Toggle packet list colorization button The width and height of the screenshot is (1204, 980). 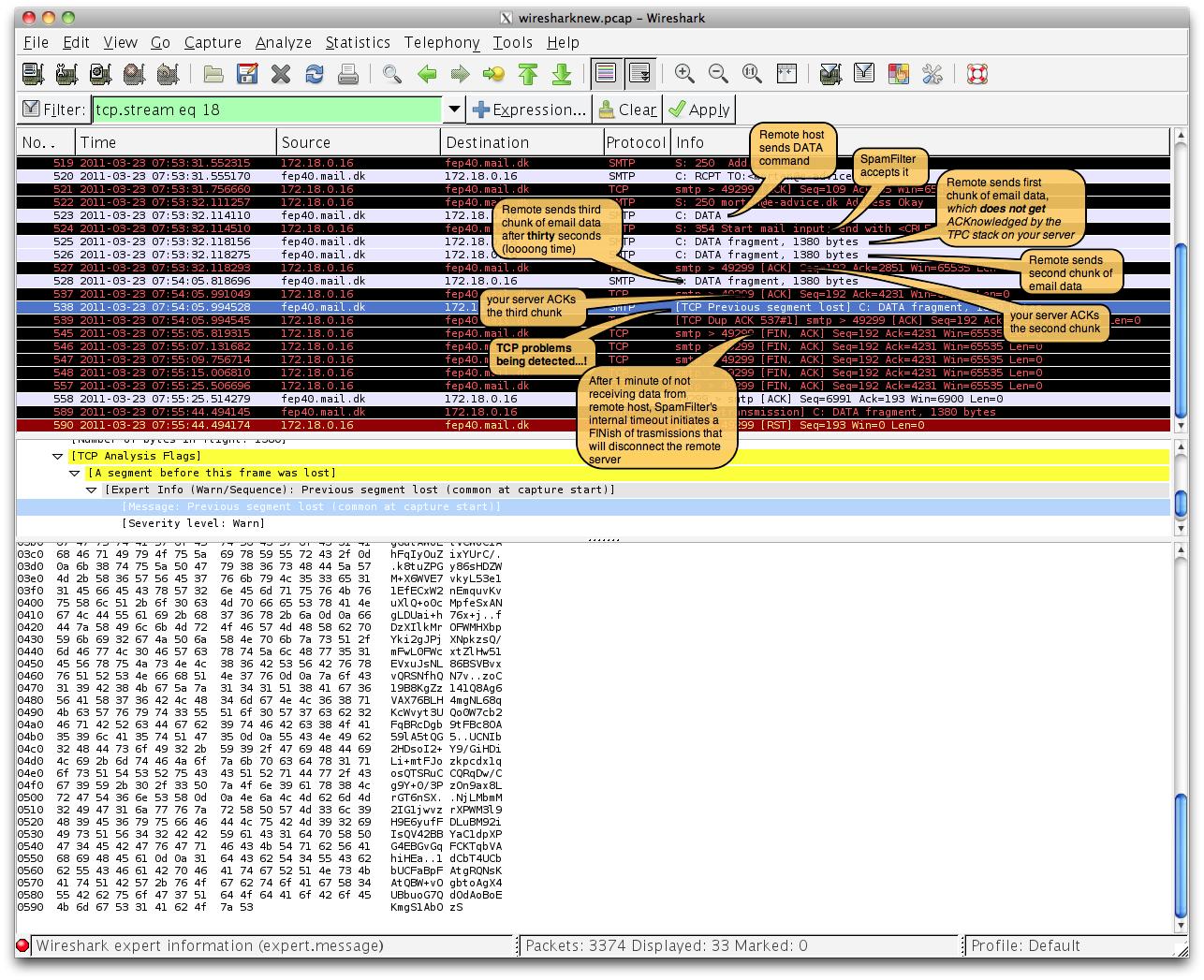click(x=606, y=74)
